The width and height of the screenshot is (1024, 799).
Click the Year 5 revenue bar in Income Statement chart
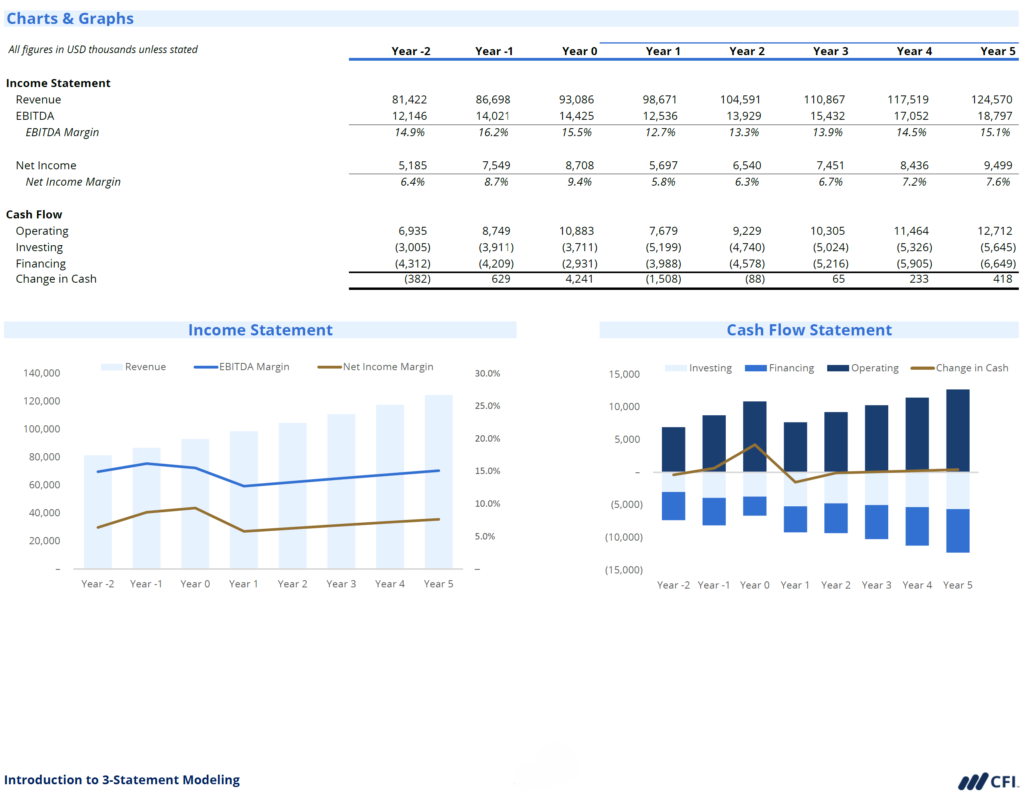438,480
